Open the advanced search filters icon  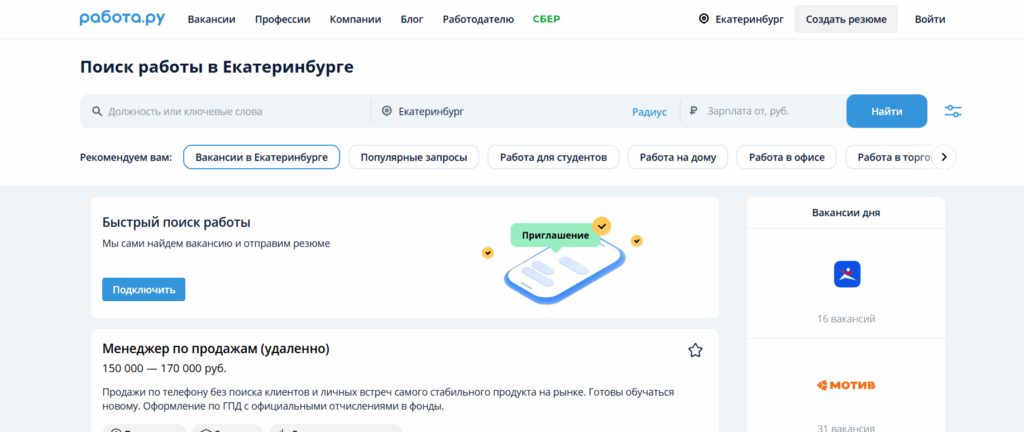tap(952, 111)
